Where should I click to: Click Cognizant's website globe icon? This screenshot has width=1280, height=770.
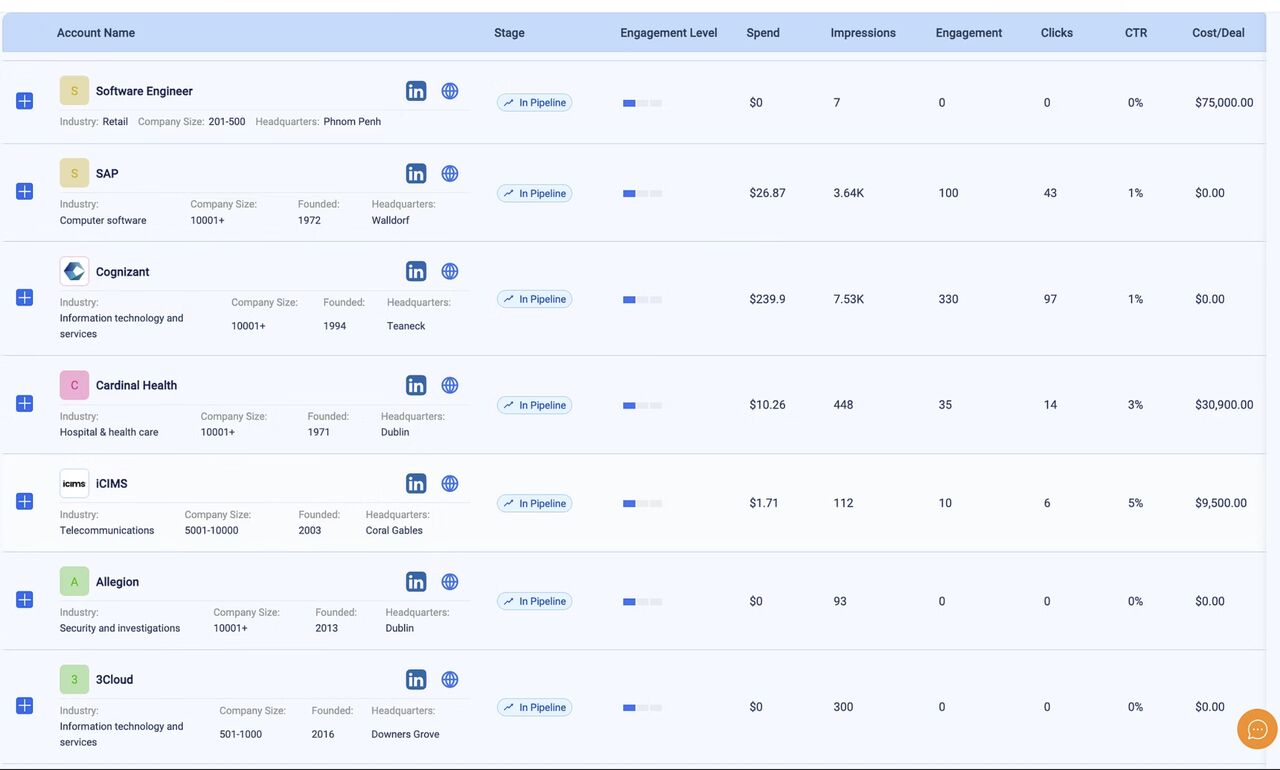coord(450,271)
